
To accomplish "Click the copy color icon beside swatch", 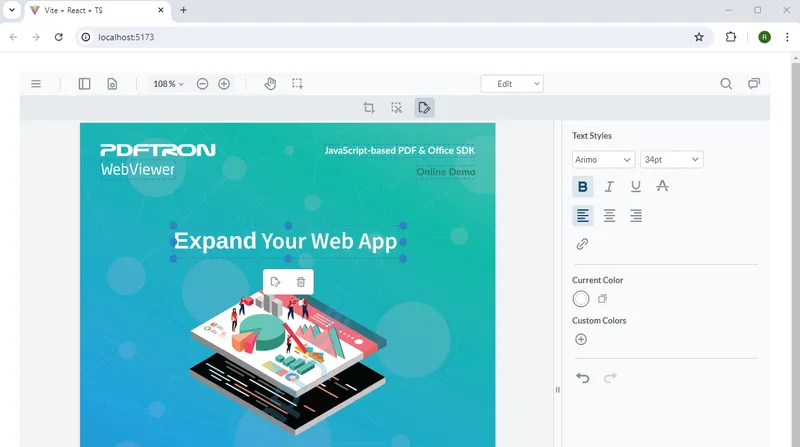I will pyautogui.click(x=603, y=299).
